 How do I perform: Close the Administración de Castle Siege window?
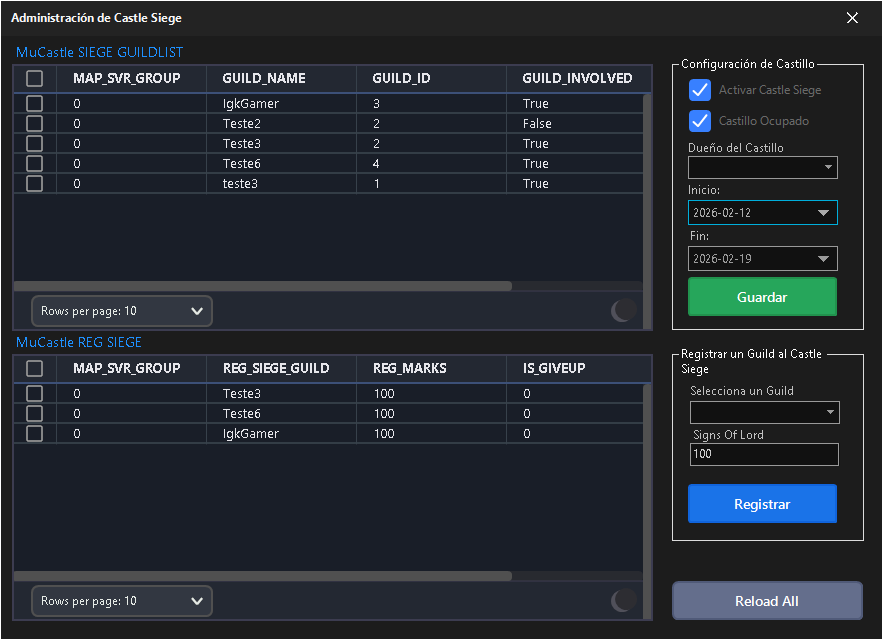(x=852, y=18)
